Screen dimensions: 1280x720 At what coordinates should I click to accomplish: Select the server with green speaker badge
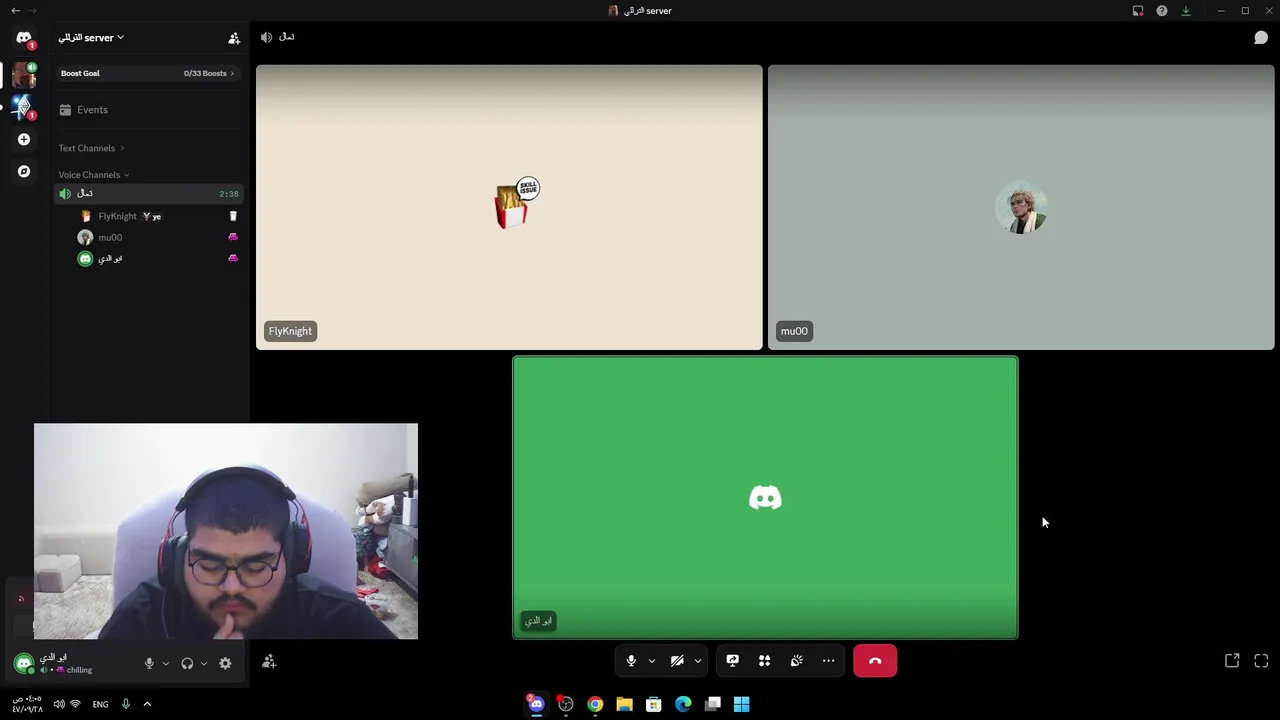[24, 74]
